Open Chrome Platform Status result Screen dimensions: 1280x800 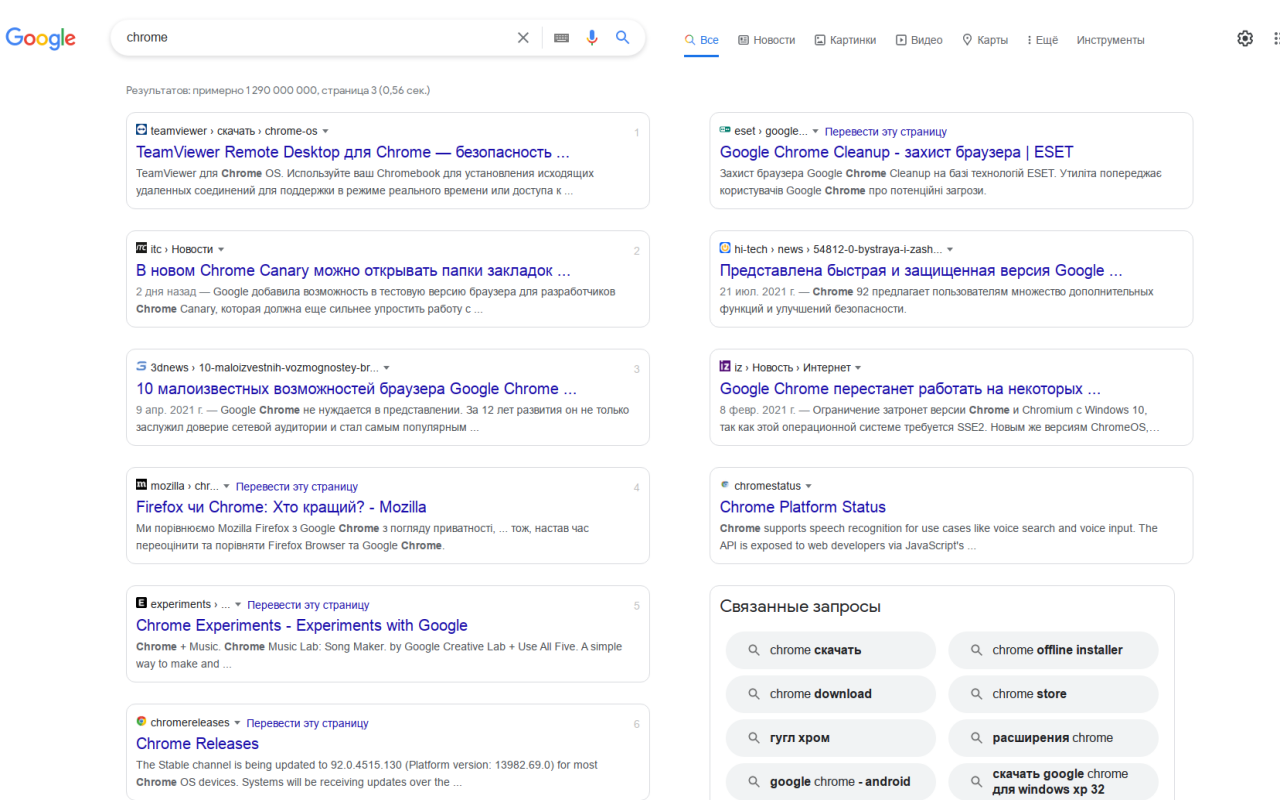coord(803,507)
